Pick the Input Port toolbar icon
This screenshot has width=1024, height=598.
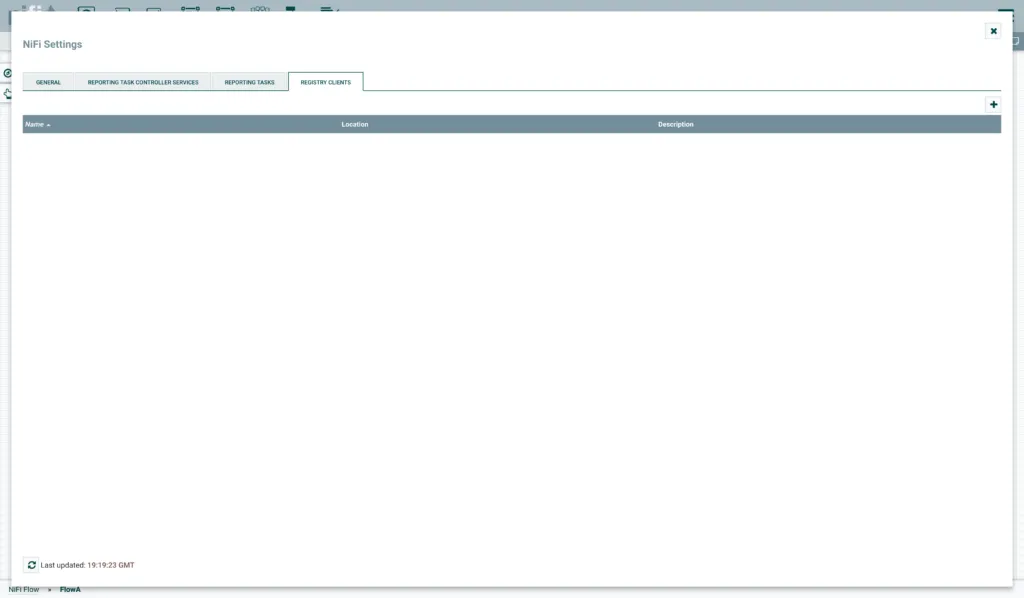[122, 9]
